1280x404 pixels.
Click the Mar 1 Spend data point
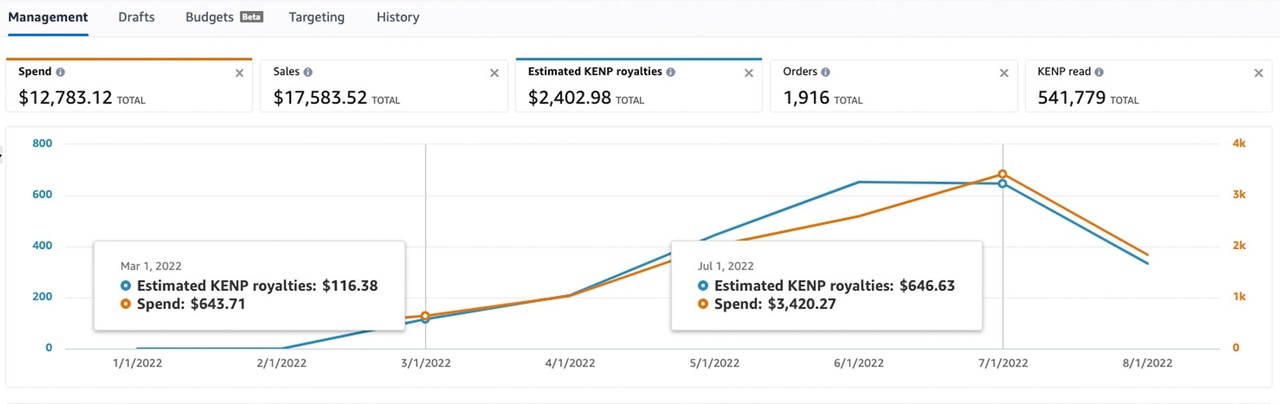[426, 316]
